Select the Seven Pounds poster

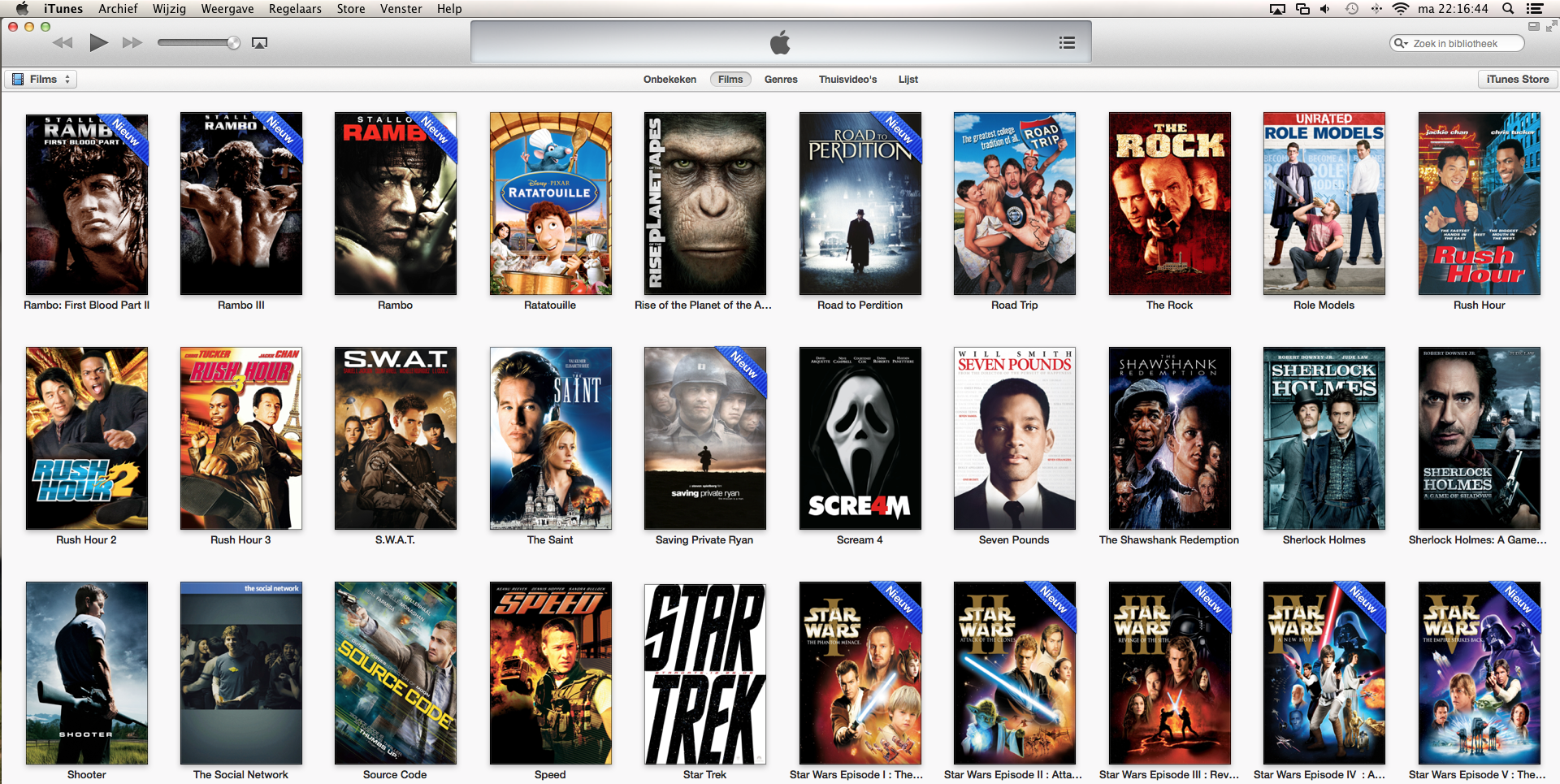[x=1015, y=438]
